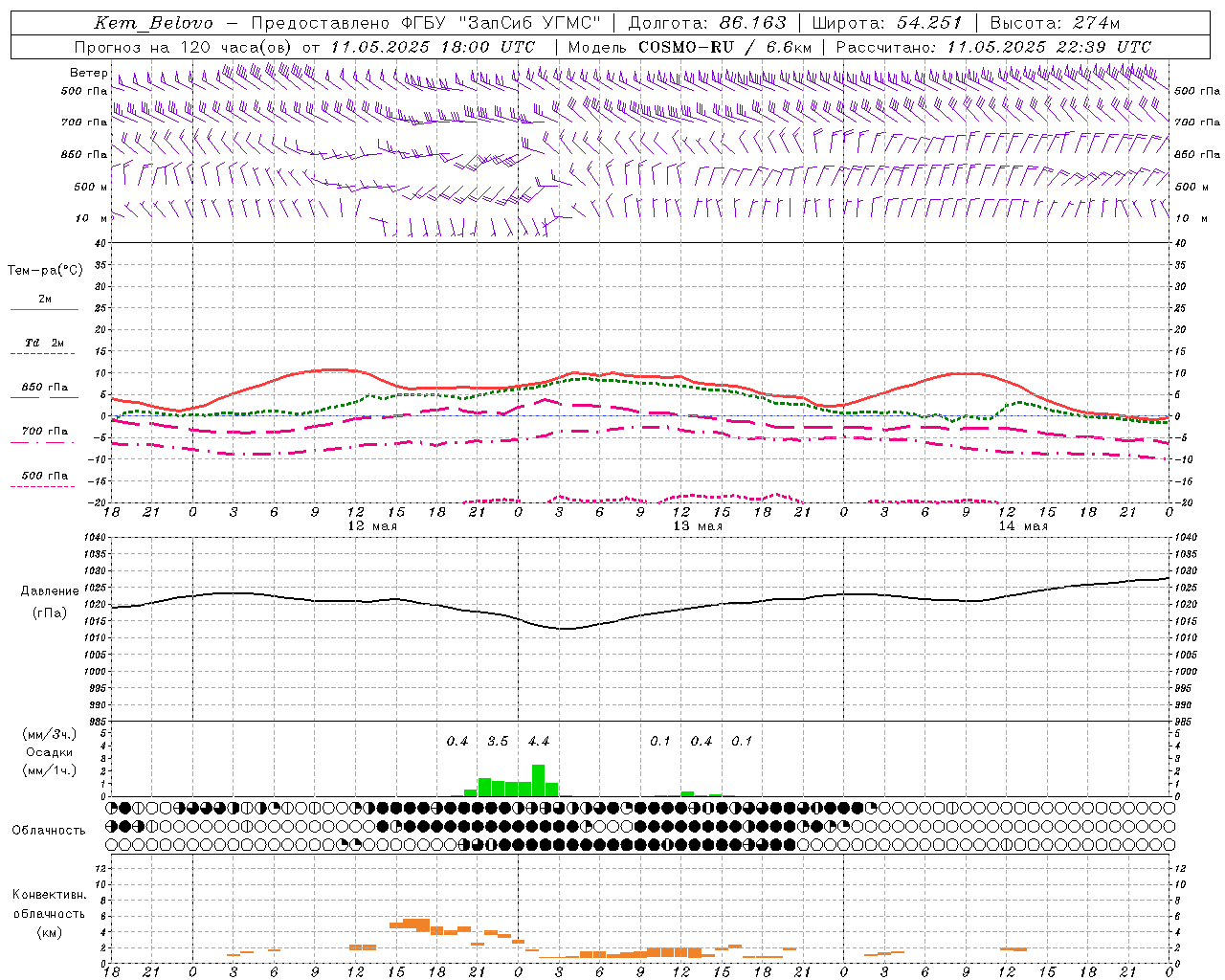Click the 700 гПа entry in temperature legend
The height and width of the screenshot is (980, 1225).
tap(45, 431)
